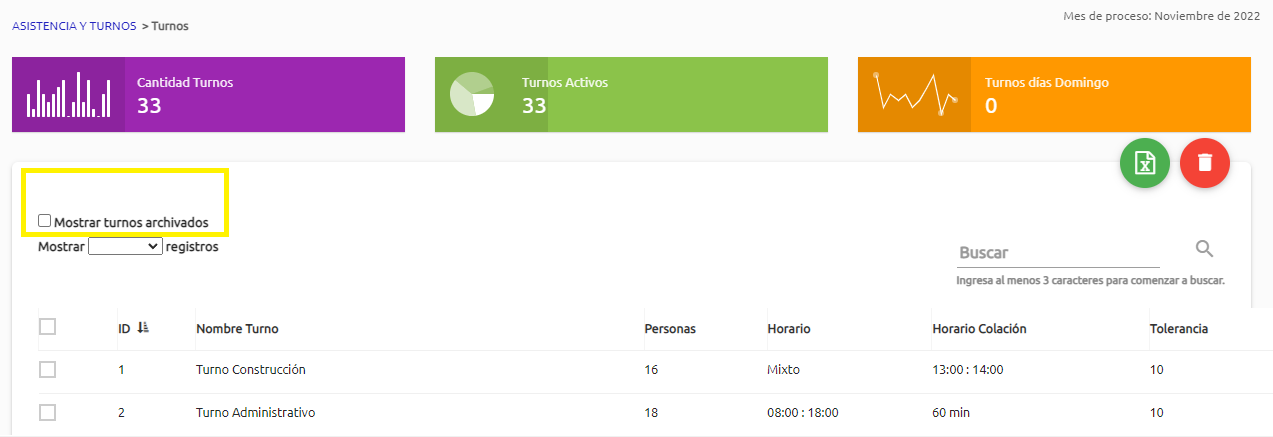1273x437 pixels.
Task: Open the Mostrar registros dropdown
Action: coord(125,246)
